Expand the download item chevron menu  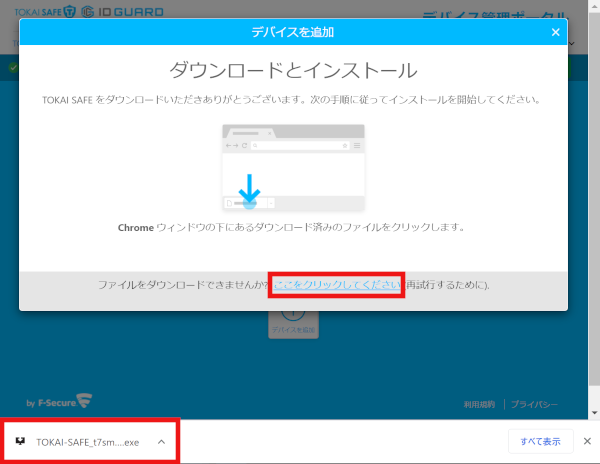tap(161, 442)
